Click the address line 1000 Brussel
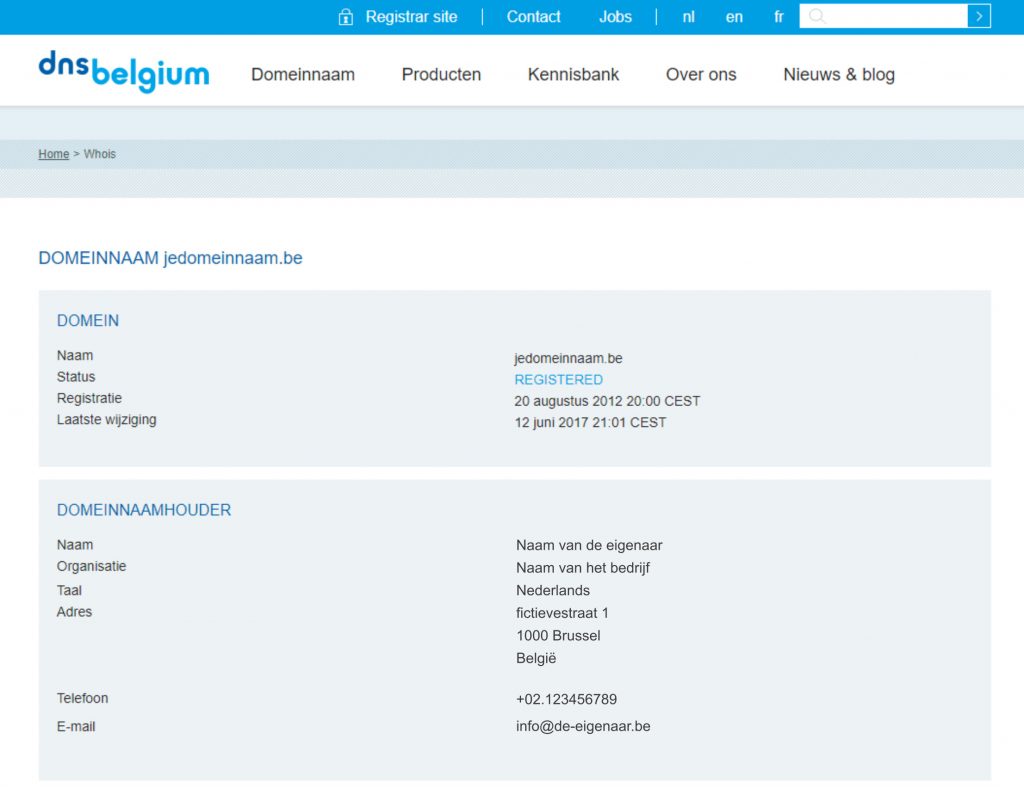Viewport: 1024px width, 788px height. click(558, 636)
